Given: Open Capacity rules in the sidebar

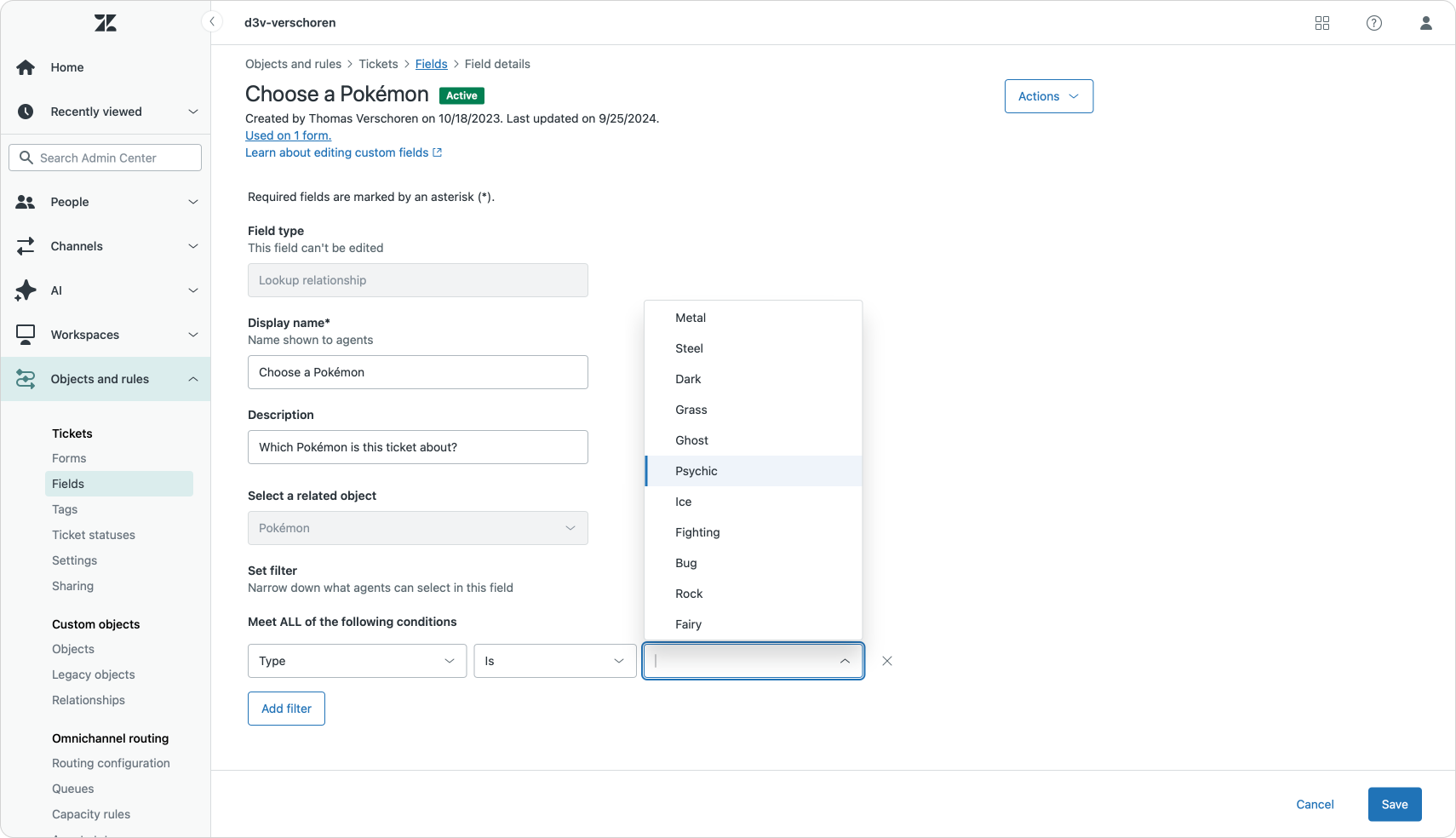Looking at the screenshot, I should pos(91,814).
